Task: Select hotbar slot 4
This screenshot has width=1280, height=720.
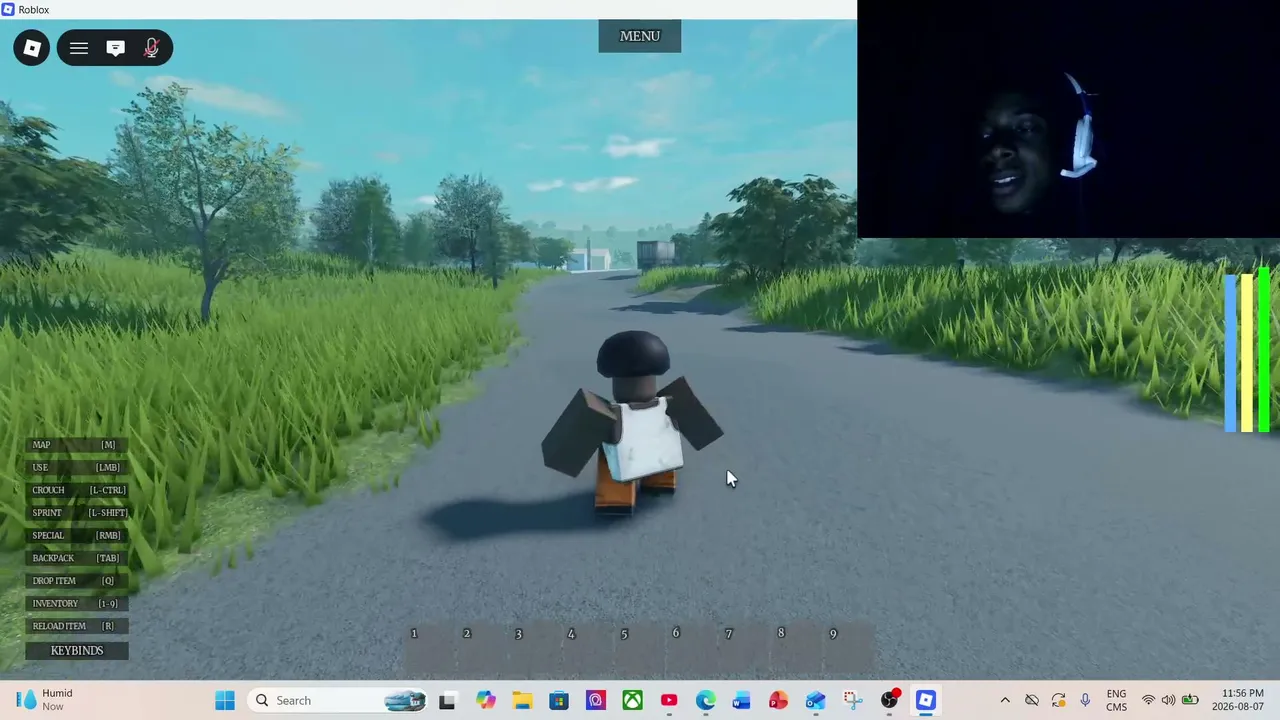Action: [x=588, y=648]
